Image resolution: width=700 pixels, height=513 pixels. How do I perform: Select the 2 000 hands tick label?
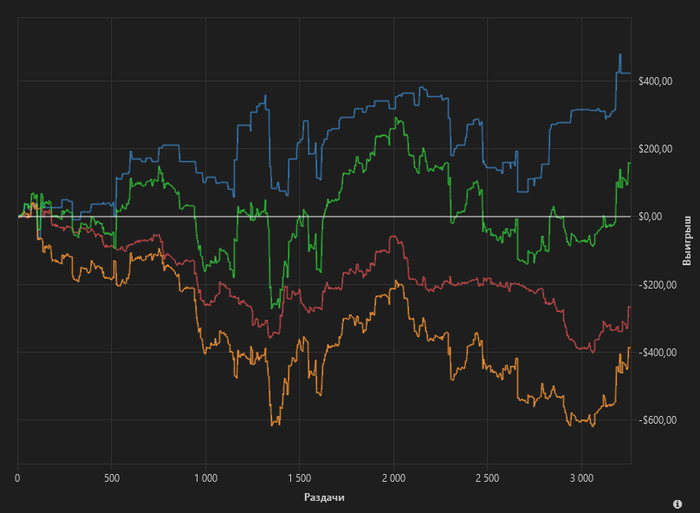click(x=394, y=478)
